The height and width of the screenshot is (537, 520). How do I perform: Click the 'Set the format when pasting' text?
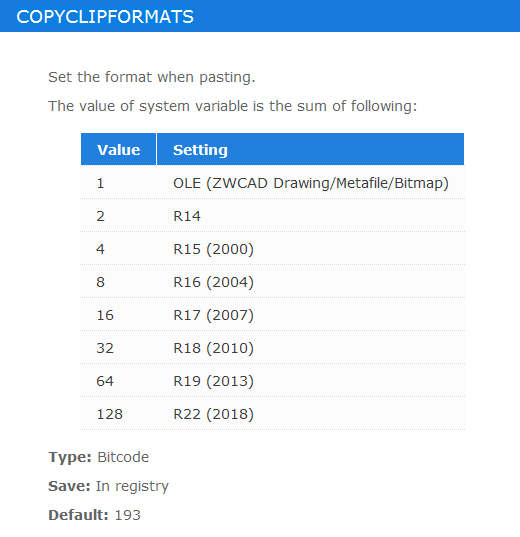pos(152,77)
